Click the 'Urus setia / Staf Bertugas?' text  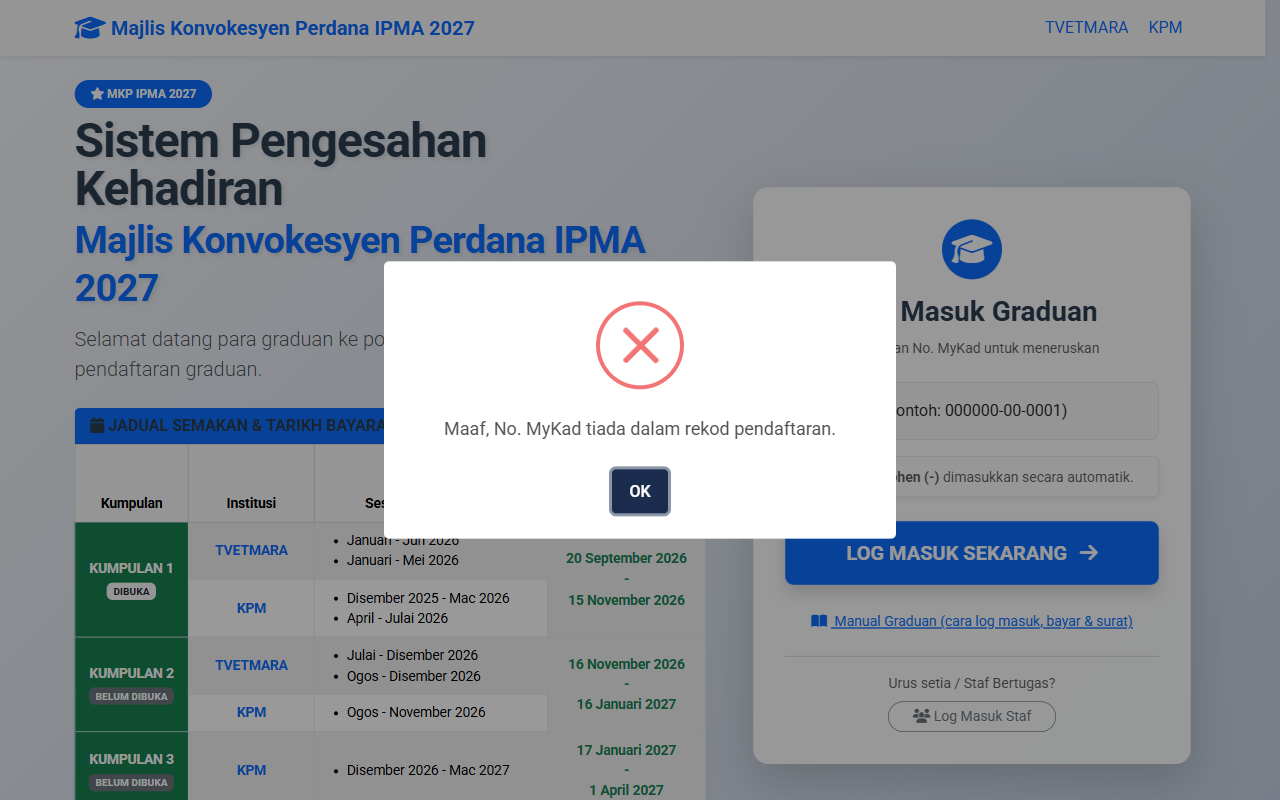pos(972,684)
